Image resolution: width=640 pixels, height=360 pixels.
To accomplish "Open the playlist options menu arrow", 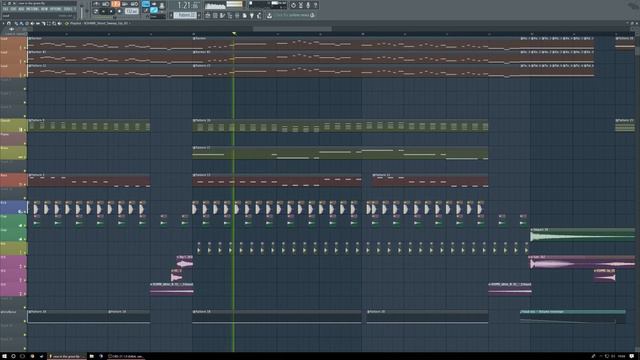I will tap(3, 23).
